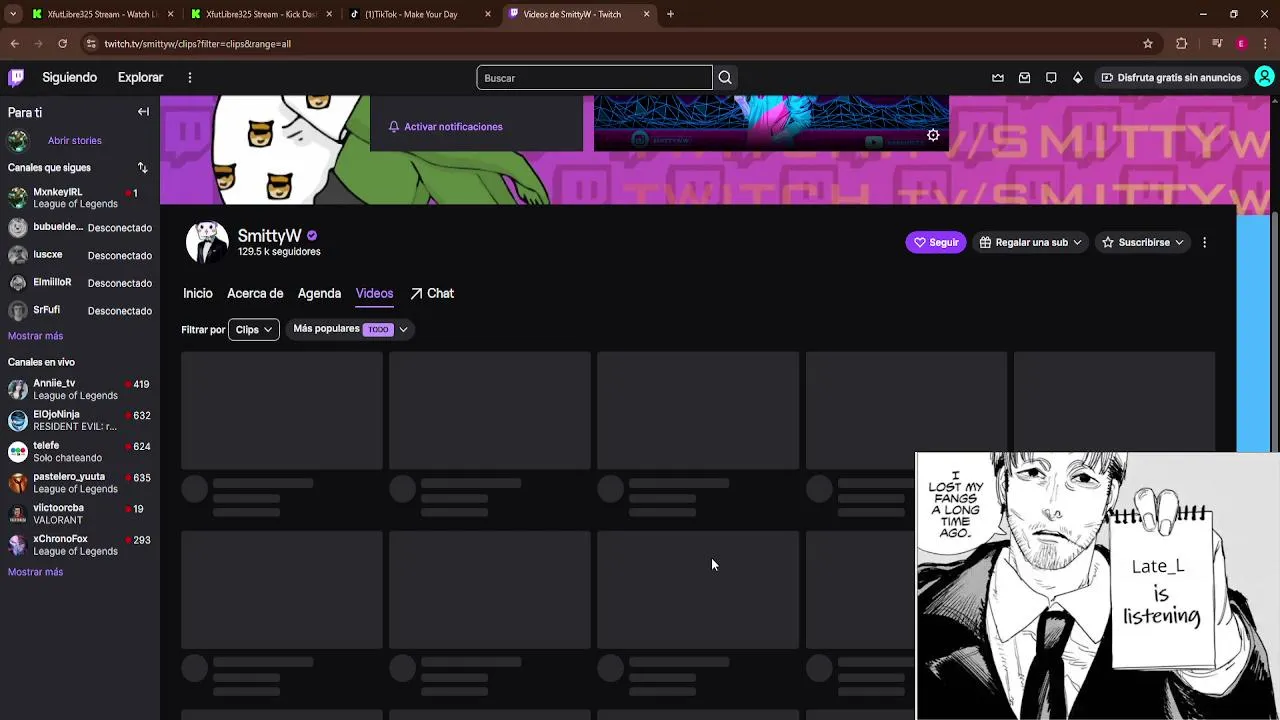Sort followed channels with arrows icon
Viewport: 1280px width, 720px height.
pos(142,168)
